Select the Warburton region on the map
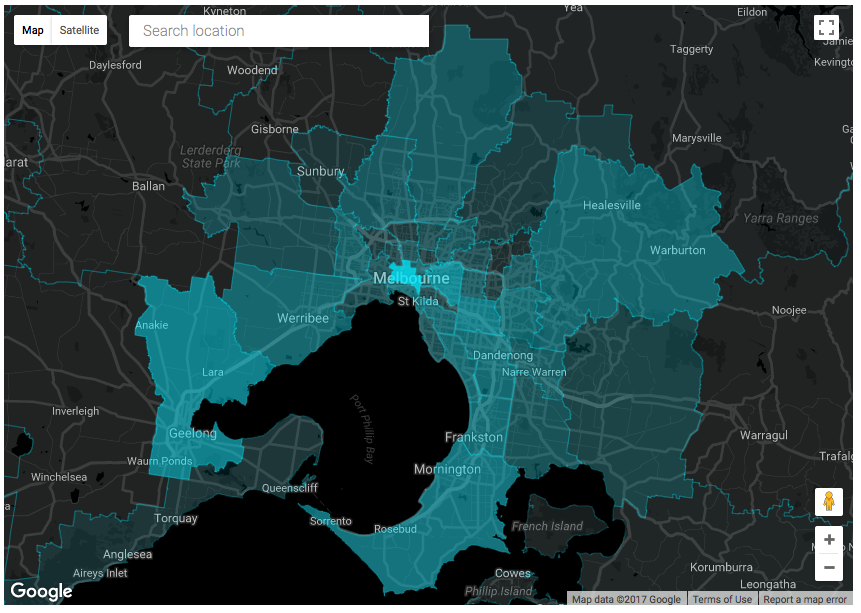The width and height of the screenshot is (861, 613). click(677, 250)
